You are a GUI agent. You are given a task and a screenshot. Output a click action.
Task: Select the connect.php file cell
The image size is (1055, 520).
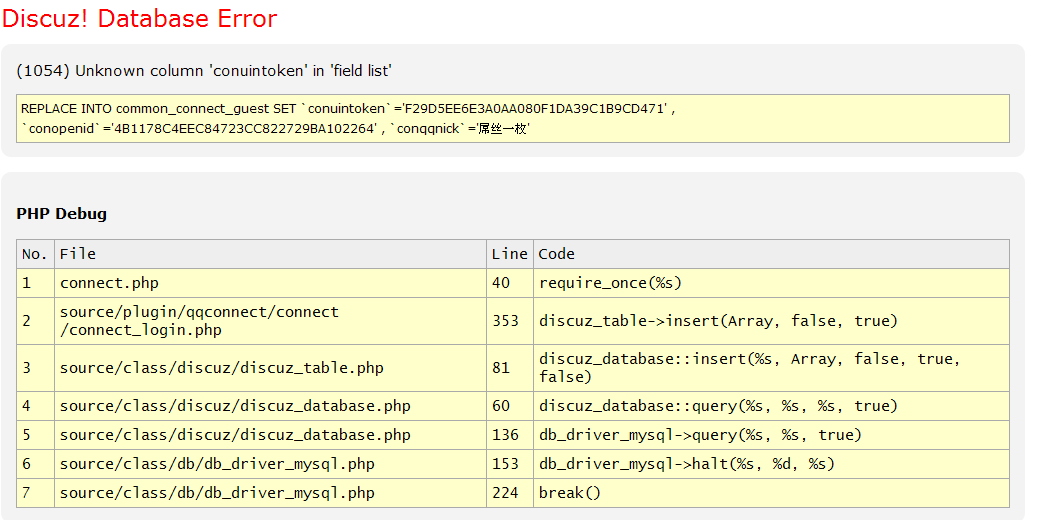(x=109, y=283)
